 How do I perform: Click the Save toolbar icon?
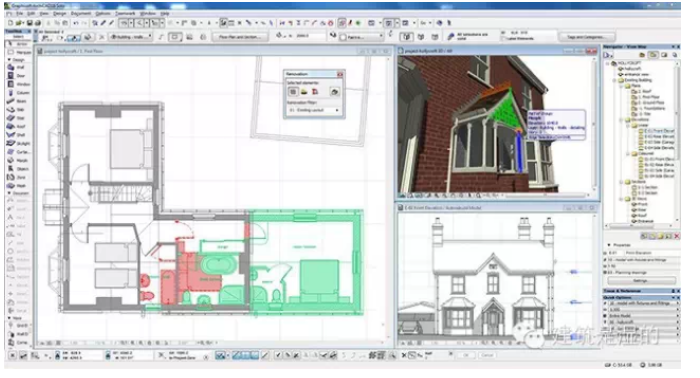coord(30,23)
